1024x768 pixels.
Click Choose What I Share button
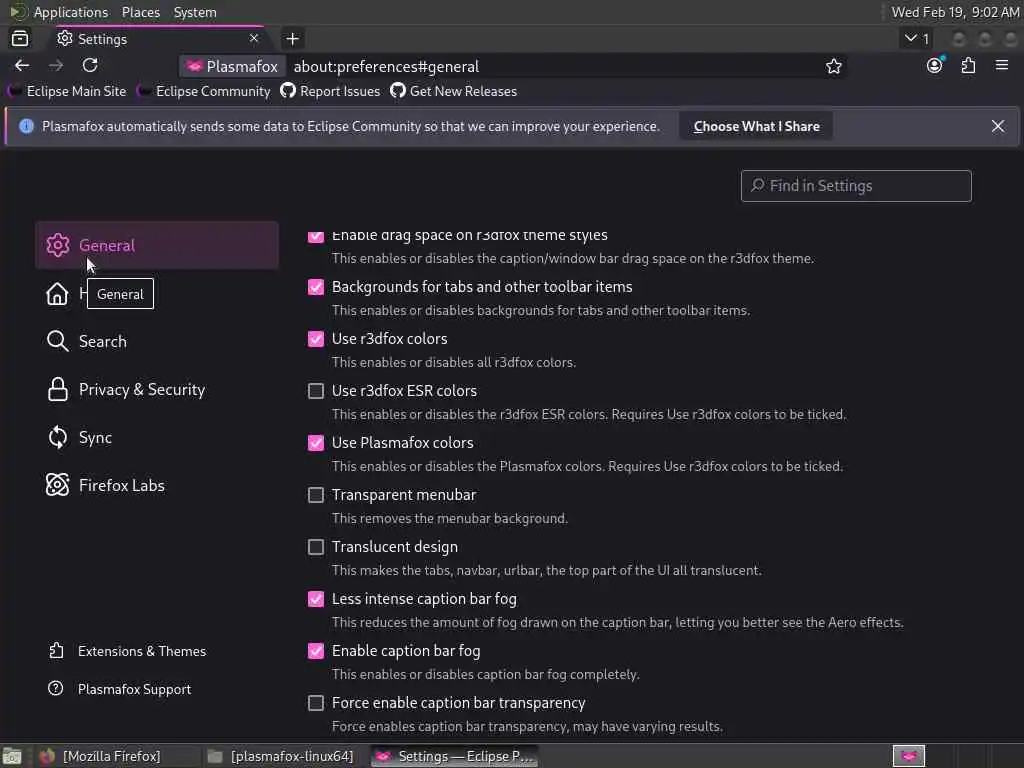(756, 126)
